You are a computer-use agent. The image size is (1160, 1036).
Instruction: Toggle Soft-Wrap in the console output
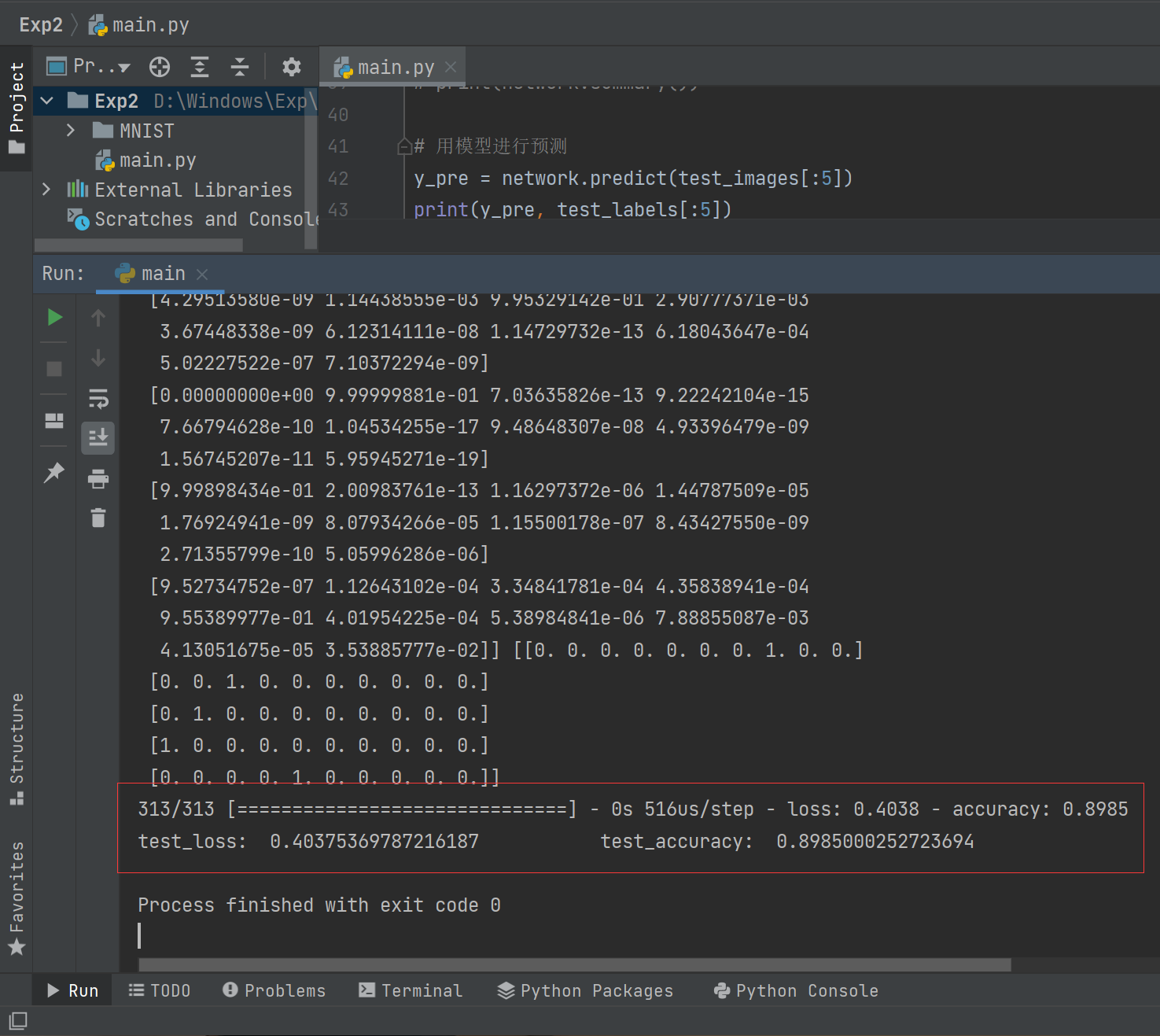[98, 400]
